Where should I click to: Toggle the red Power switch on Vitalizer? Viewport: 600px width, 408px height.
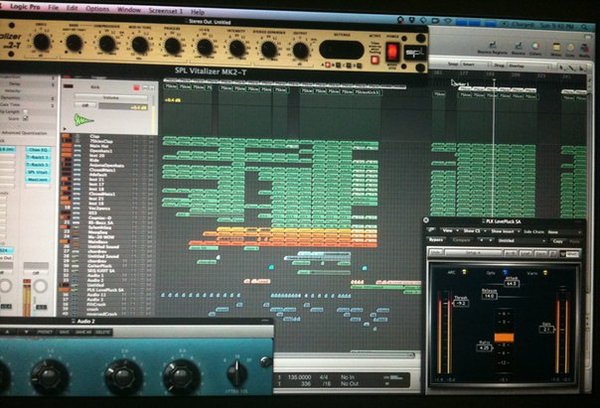point(393,52)
